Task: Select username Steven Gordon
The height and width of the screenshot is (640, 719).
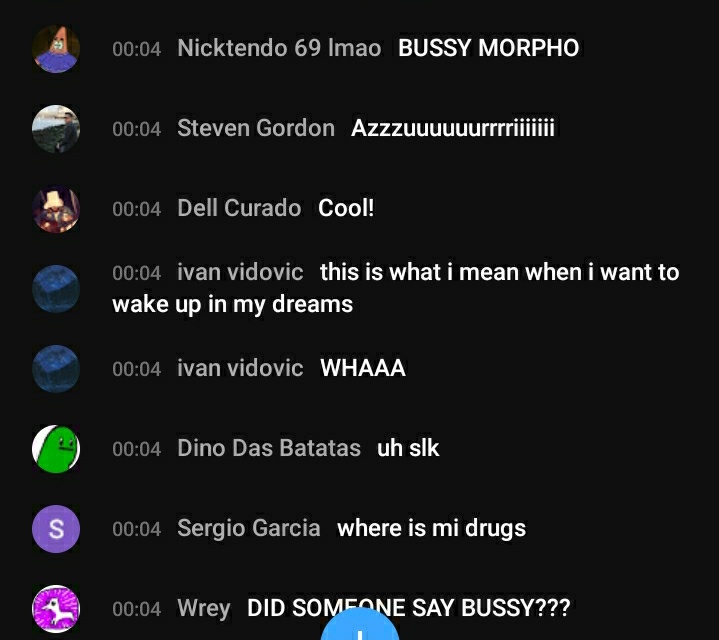Action: coord(256,128)
